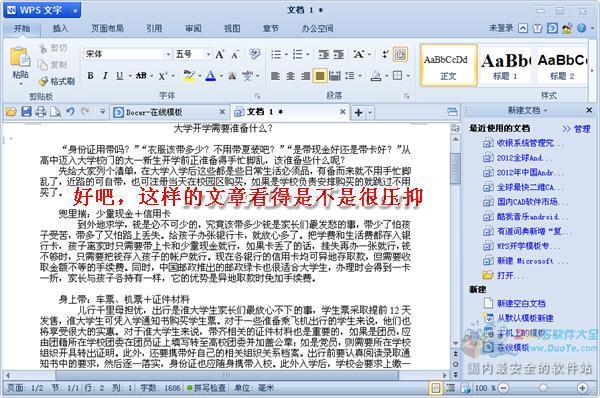
Task: Adjust the zoom slider in status bar
Action: coord(543,388)
